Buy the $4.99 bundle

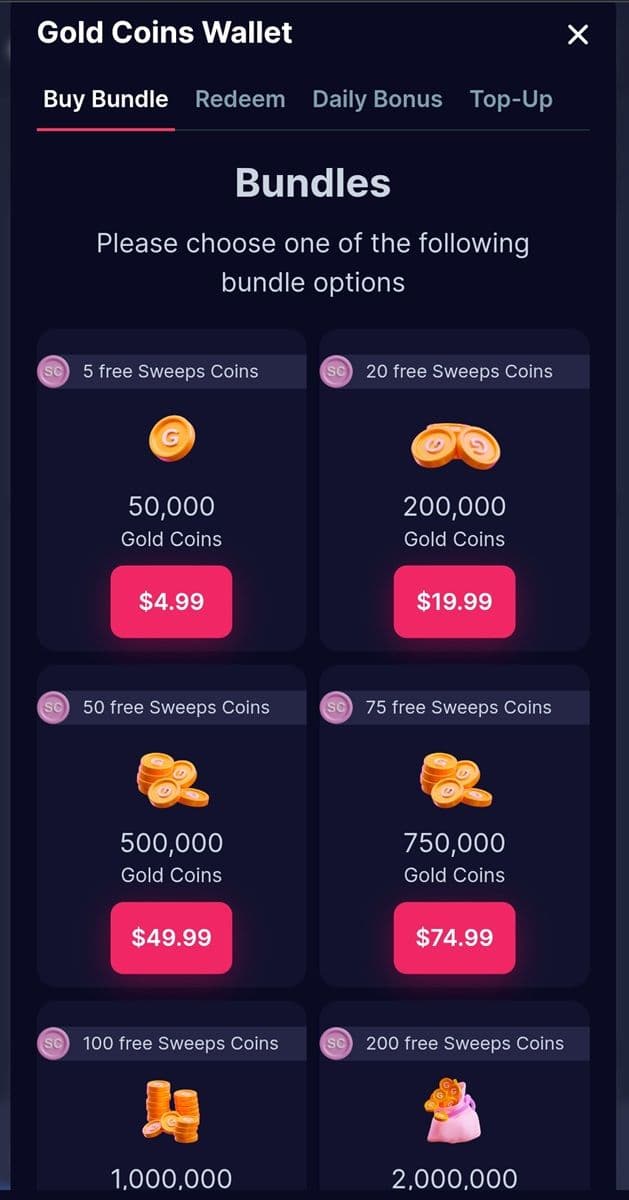coord(171,601)
